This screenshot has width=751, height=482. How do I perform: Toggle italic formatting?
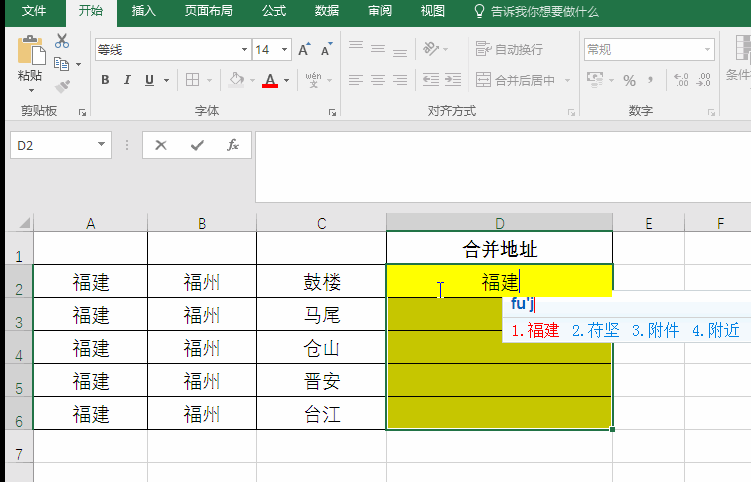(127, 80)
